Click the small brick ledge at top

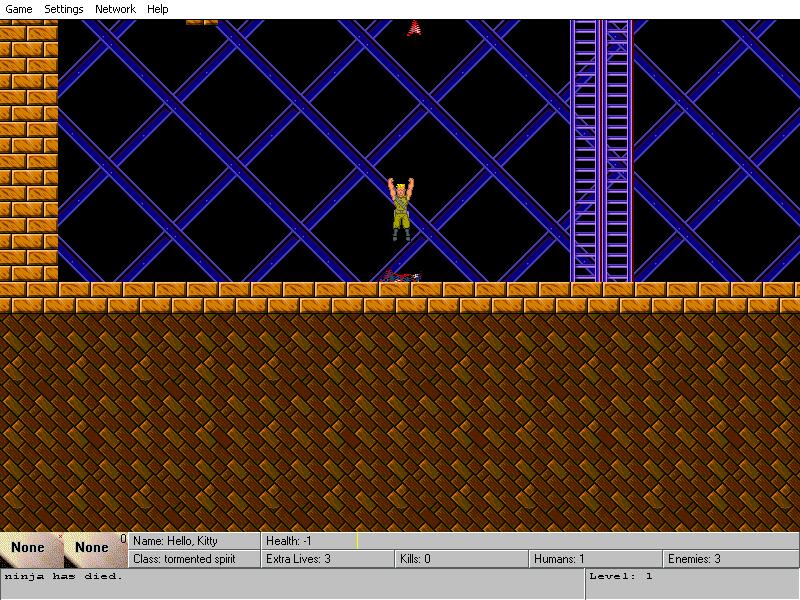tap(202, 22)
